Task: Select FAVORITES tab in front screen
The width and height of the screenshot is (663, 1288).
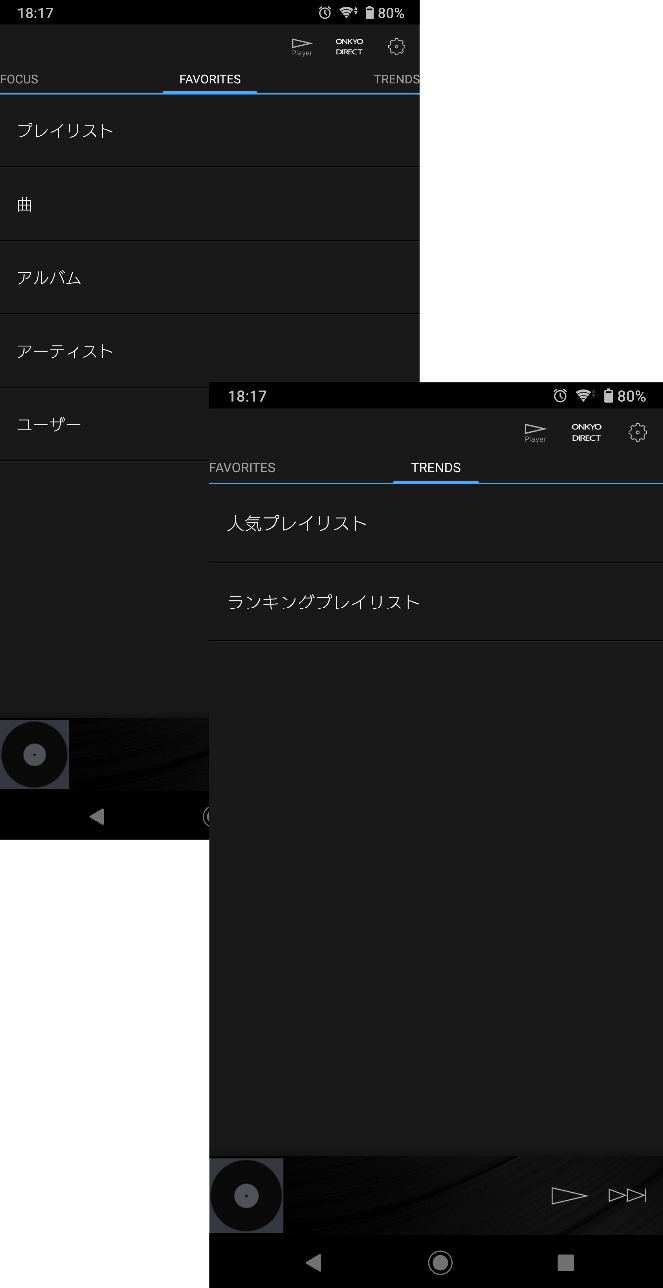Action: pos(242,467)
